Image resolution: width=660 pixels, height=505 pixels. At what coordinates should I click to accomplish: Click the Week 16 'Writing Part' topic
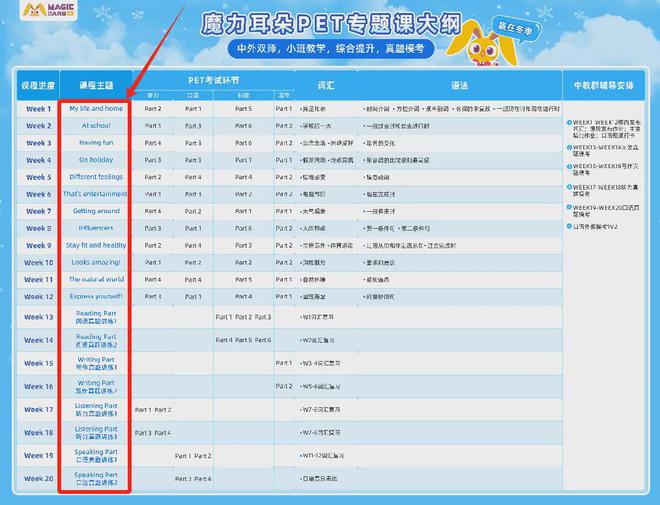[x=96, y=386]
